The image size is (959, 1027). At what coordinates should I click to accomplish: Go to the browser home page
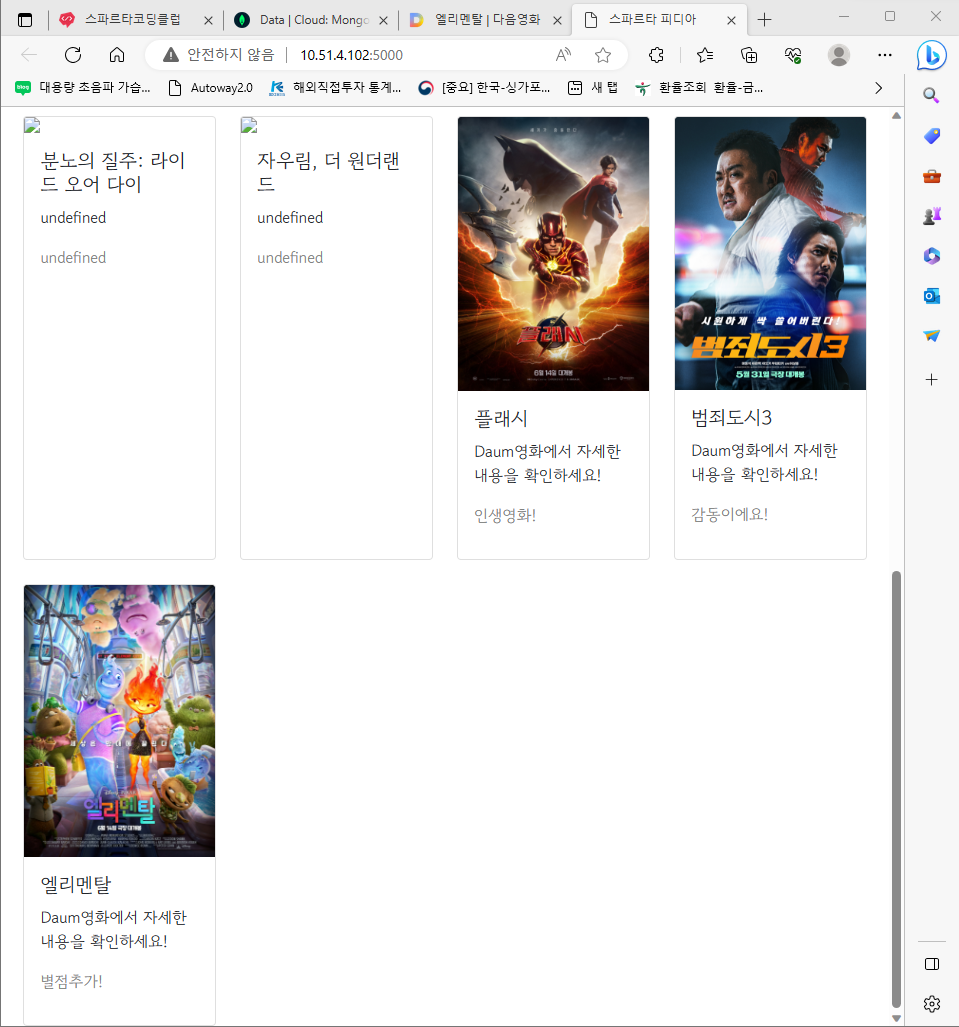point(117,55)
